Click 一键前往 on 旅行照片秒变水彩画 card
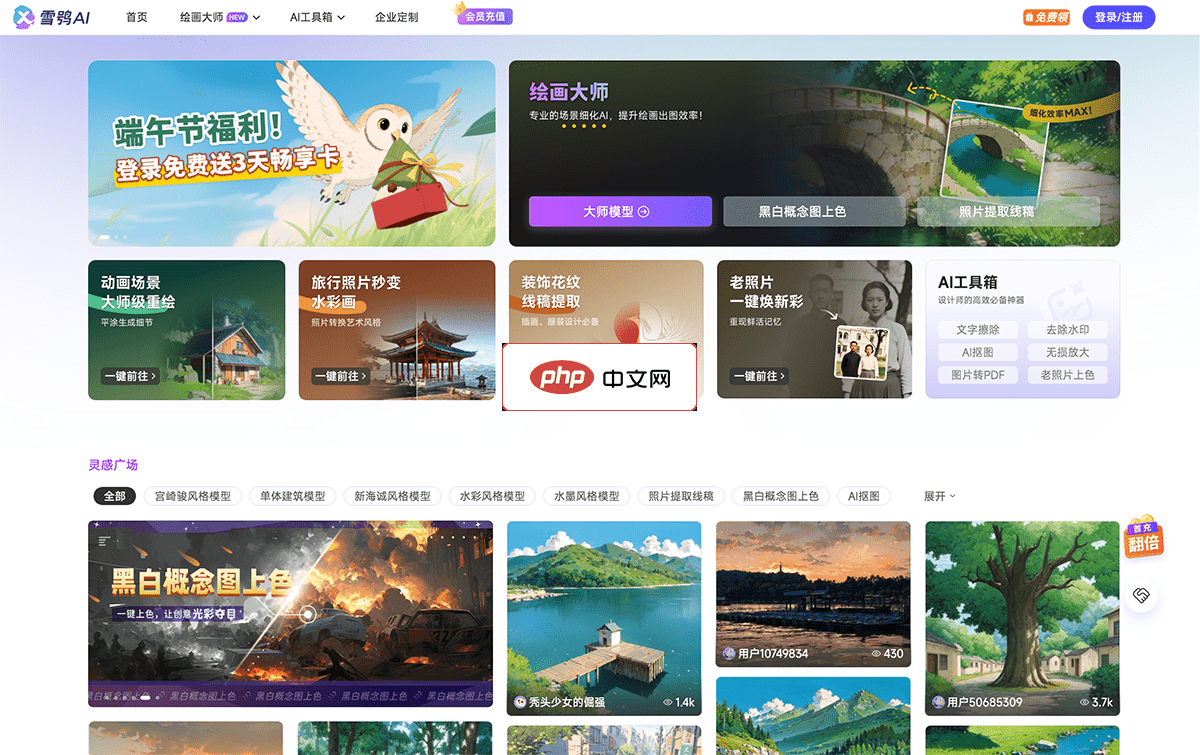 [x=340, y=376]
